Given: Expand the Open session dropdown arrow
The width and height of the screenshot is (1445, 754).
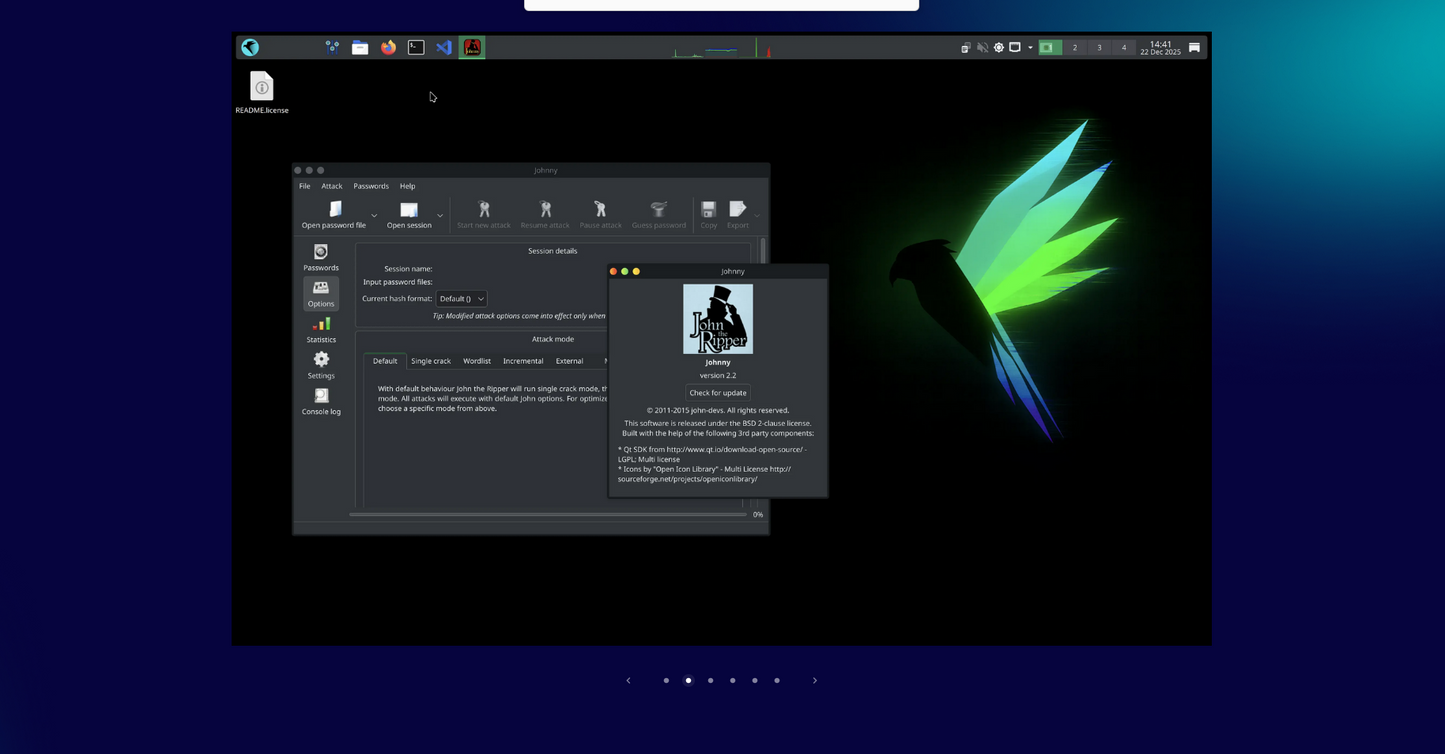Looking at the screenshot, I should 439,215.
